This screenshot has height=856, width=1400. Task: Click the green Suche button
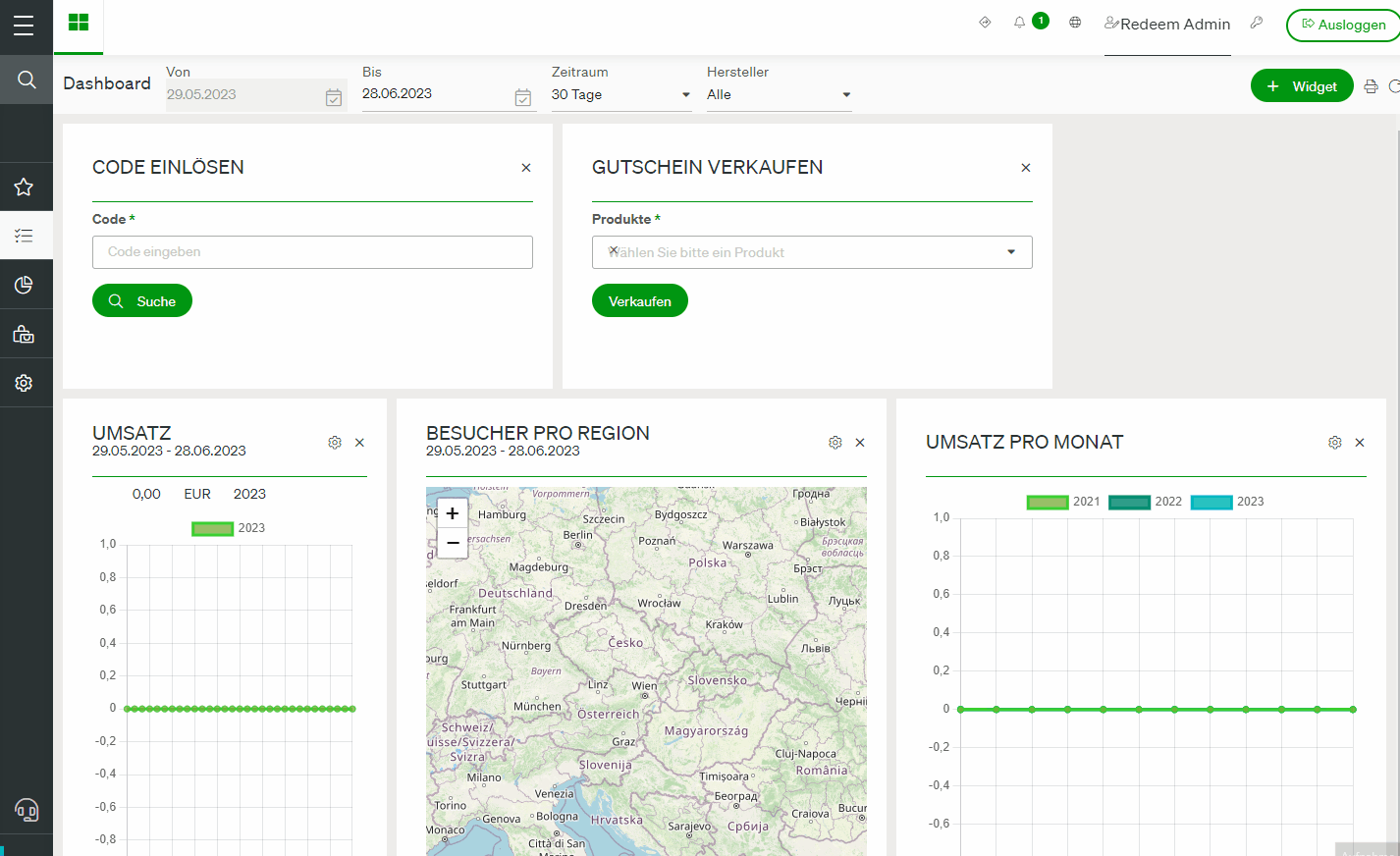[x=142, y=301]
